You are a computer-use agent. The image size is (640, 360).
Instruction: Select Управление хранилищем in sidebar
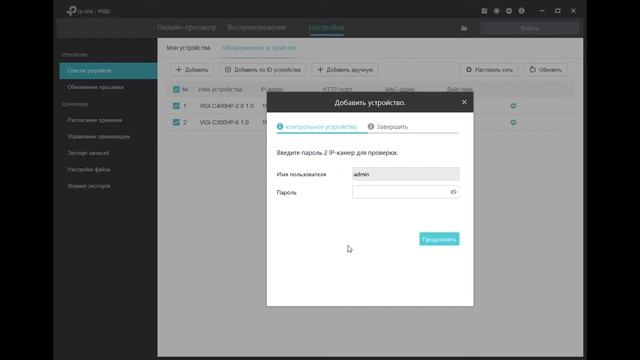point(98,137)
